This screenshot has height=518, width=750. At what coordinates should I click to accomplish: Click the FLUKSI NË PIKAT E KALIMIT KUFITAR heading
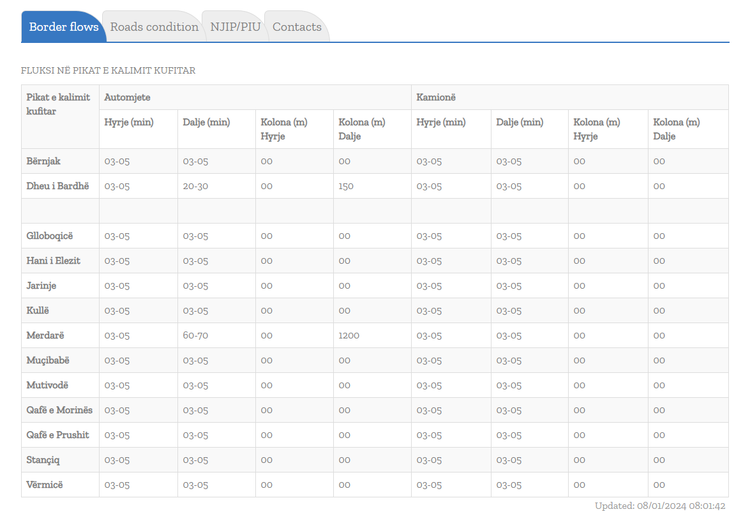(x=108, y=71)
